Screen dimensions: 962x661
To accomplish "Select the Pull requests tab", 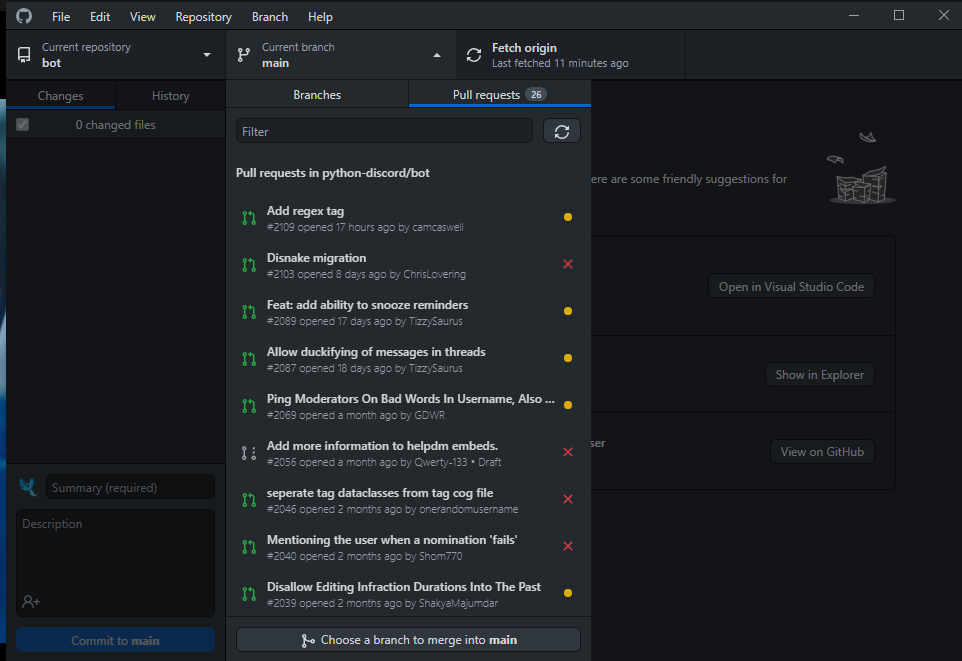I will [x=499, y=95].
